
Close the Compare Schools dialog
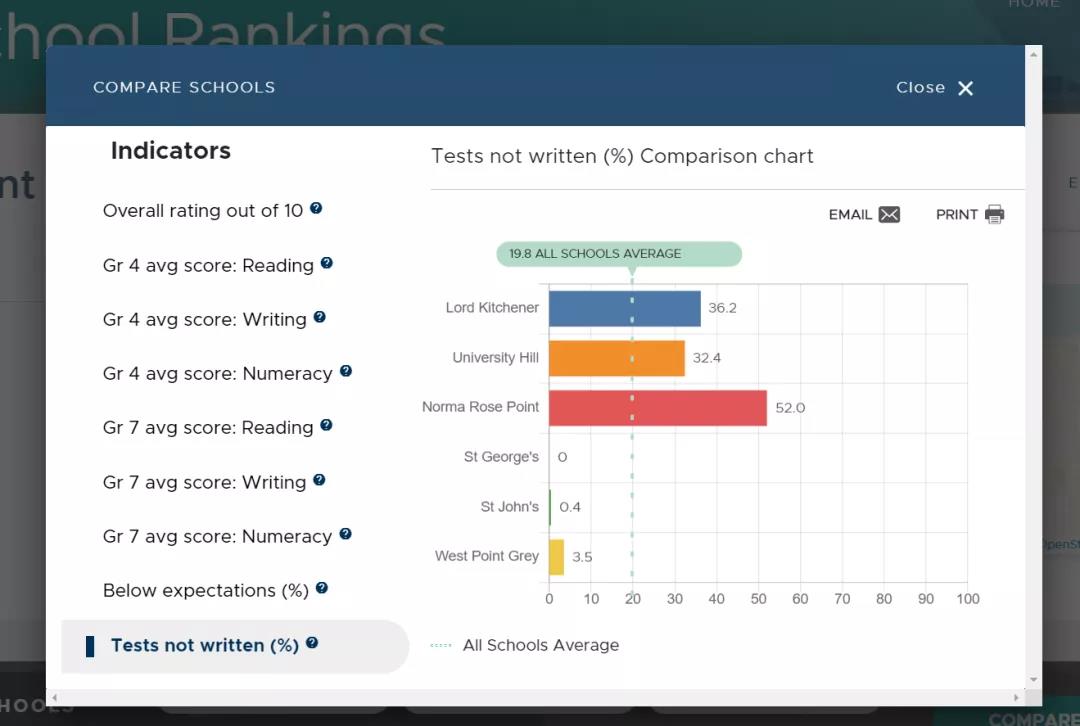pos(935,88)
